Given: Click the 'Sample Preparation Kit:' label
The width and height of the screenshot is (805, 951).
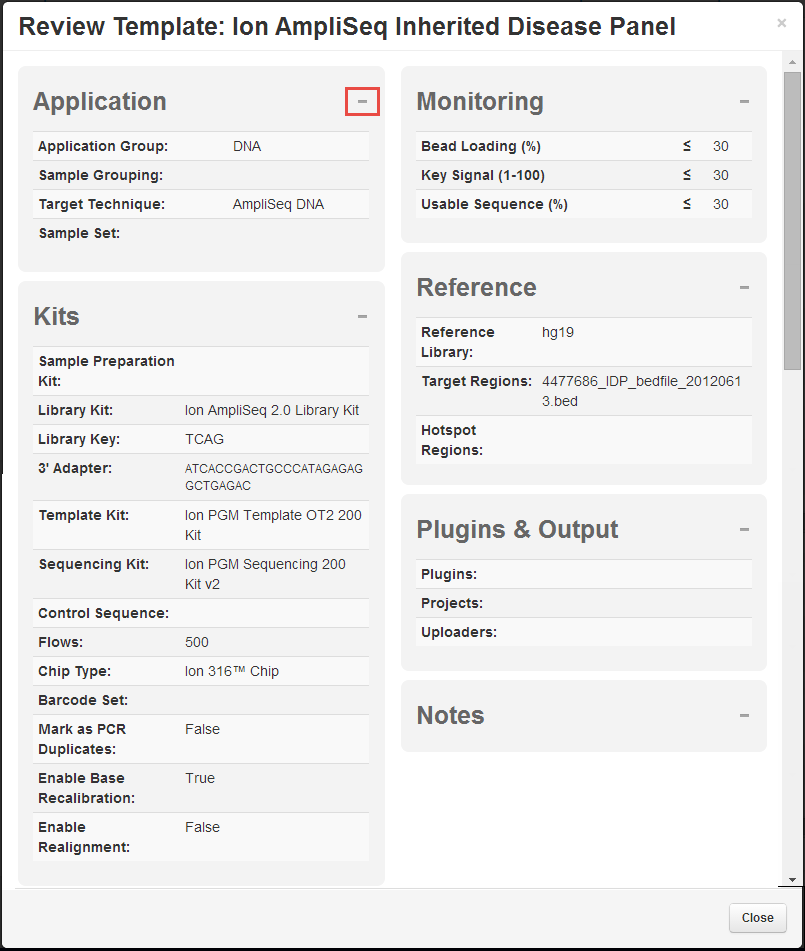Looking at the screenshot, I should pos(106,371).
